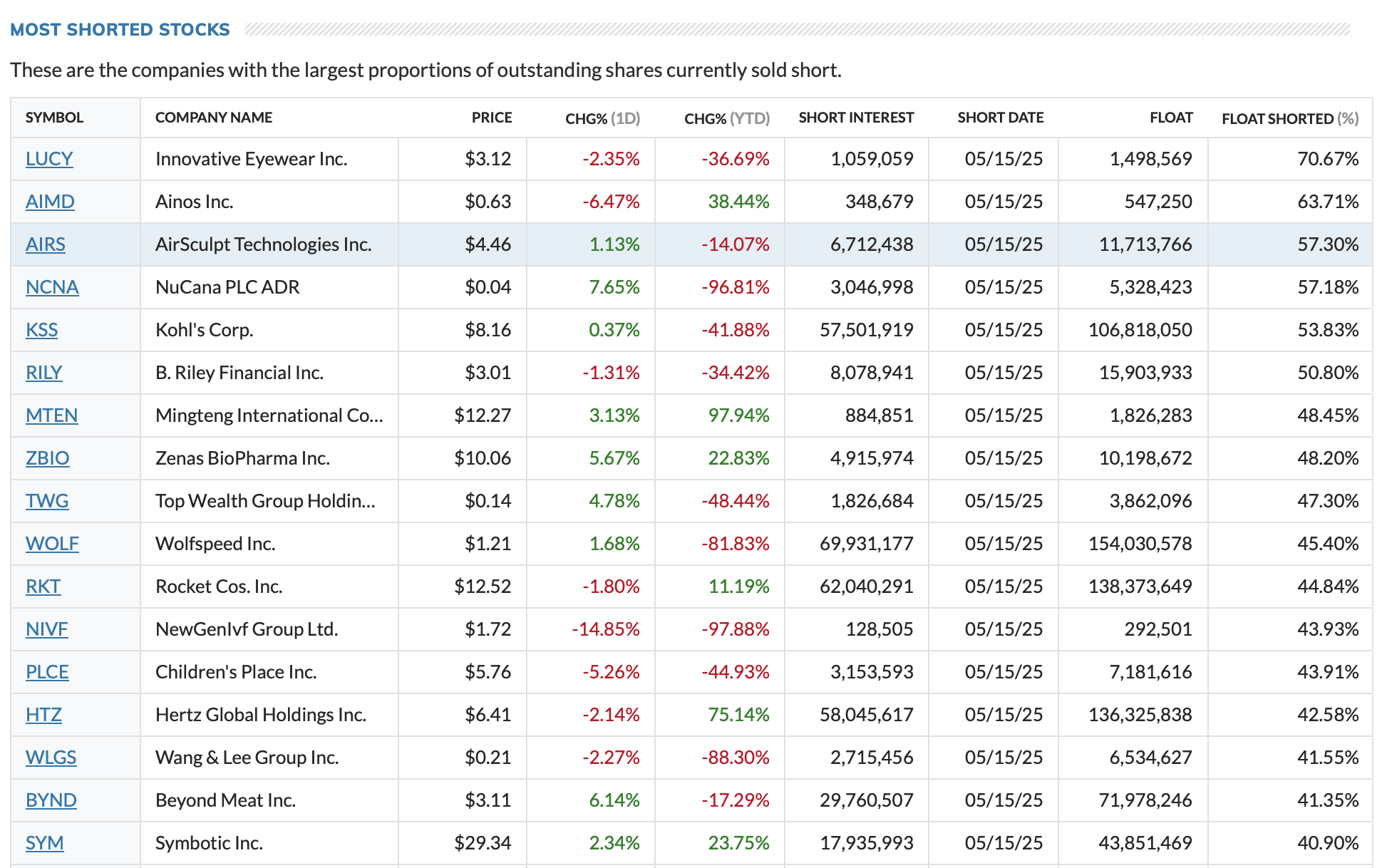1377x868 pixels.
Task: Click Symbotic Inc. company name
Action: click(x=209, y=843)
